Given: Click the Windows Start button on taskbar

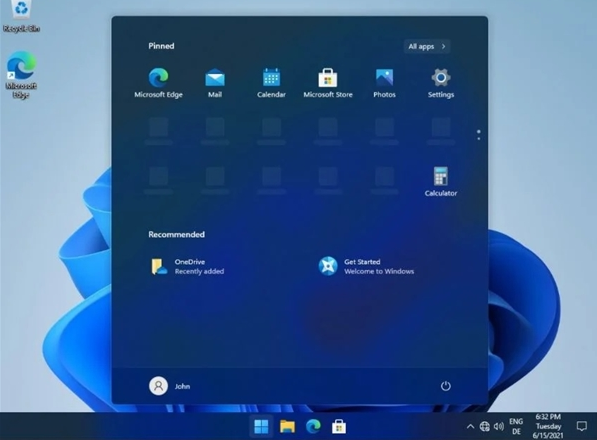Looking at the screenshot, I should [261, 426].
